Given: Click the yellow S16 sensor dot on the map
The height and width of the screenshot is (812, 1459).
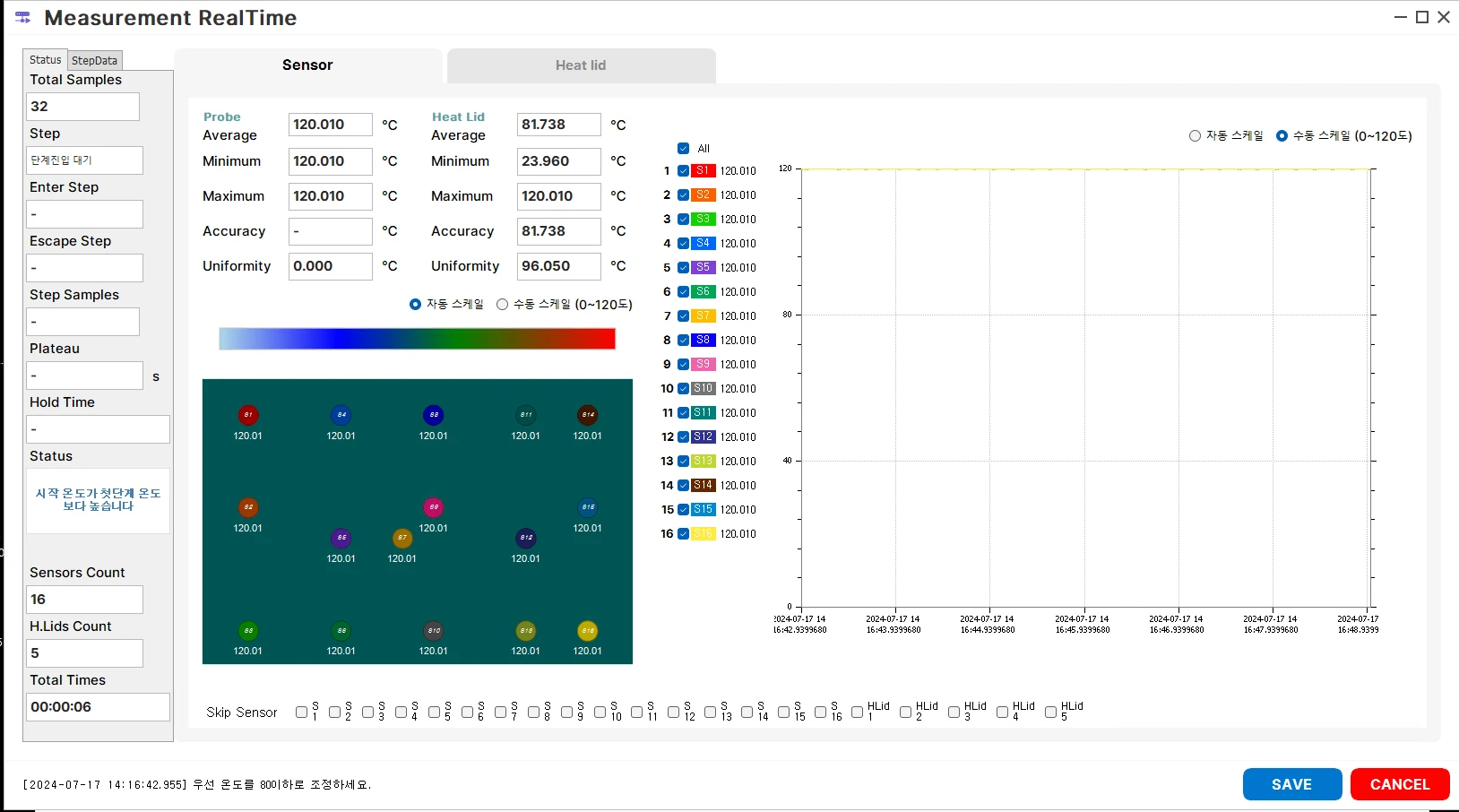Looking at the screenshot, I should pyautogui.click(x=588, y=630).
